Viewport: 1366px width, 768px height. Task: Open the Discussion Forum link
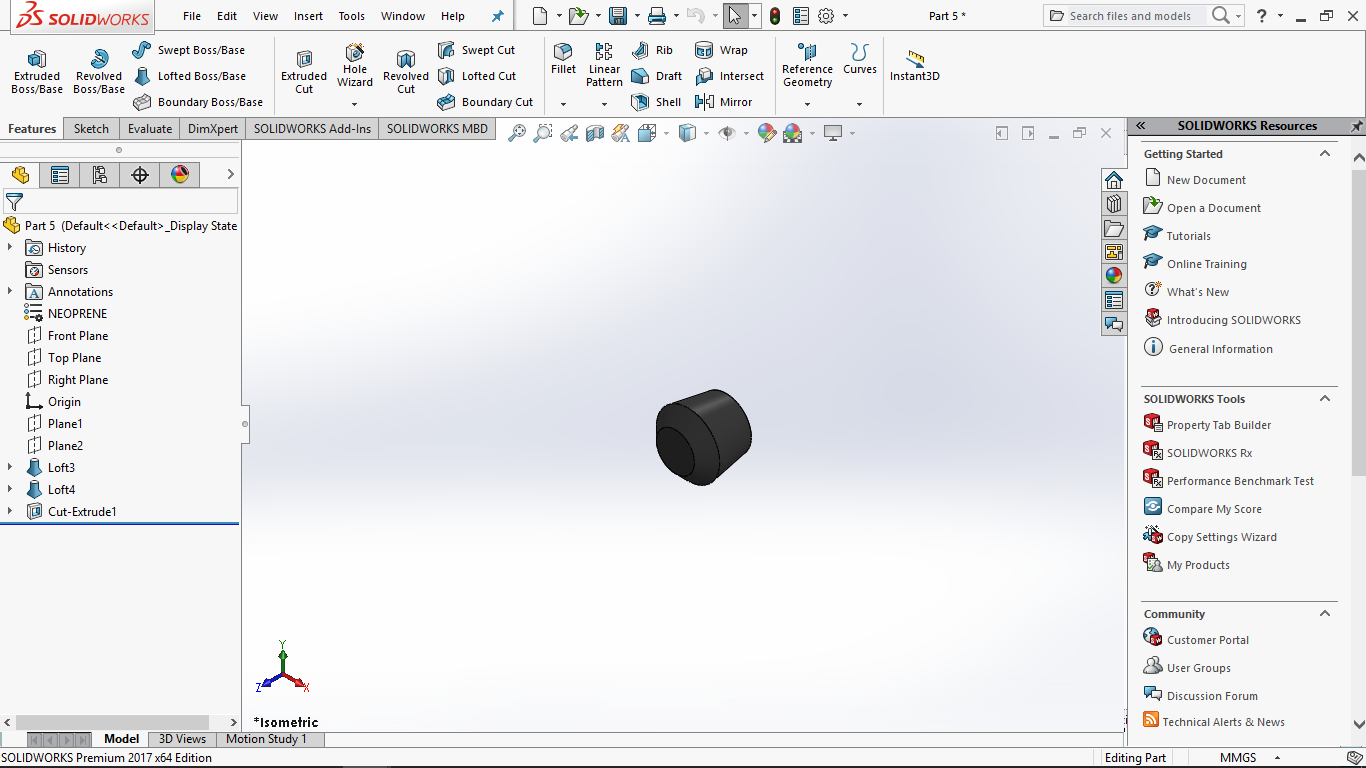[1212, 696]
